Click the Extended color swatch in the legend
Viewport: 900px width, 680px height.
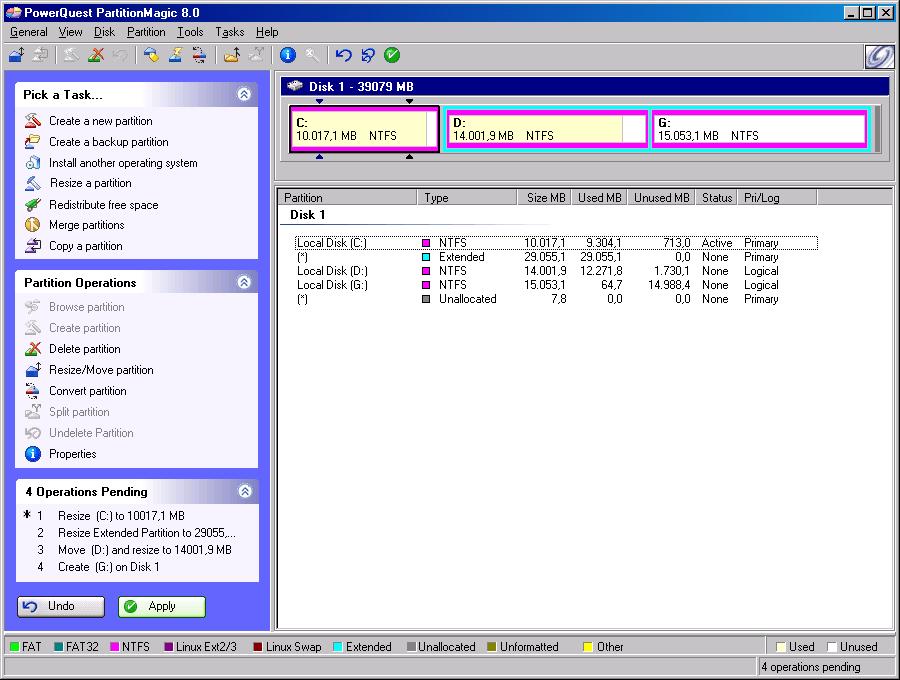[338, 647]
